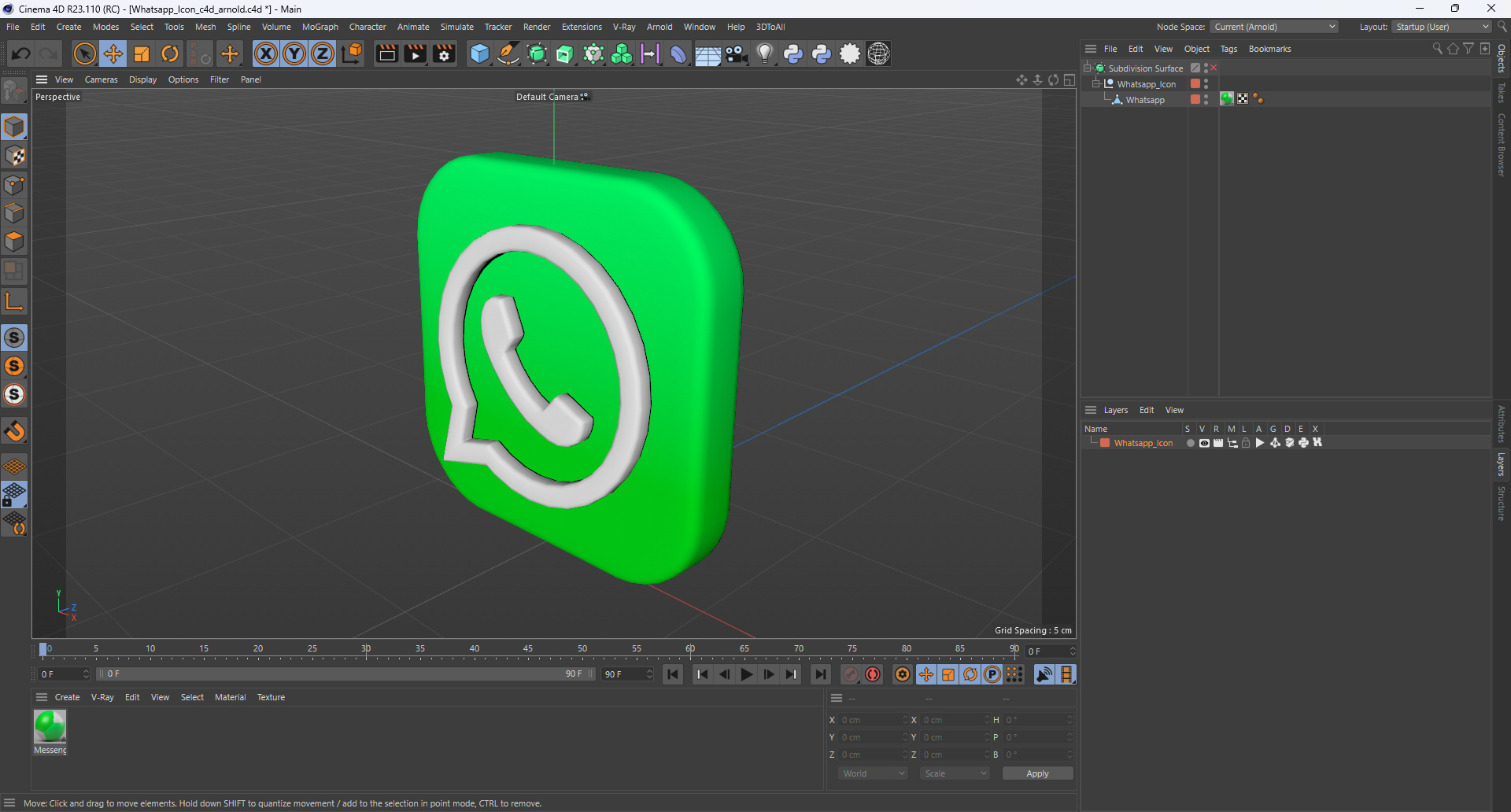Image resolution: width=1511 pixels, height=812 pixels.
Task: Switch to Texture mode icon
Action: pyautogui.click(x=14, y=156)
